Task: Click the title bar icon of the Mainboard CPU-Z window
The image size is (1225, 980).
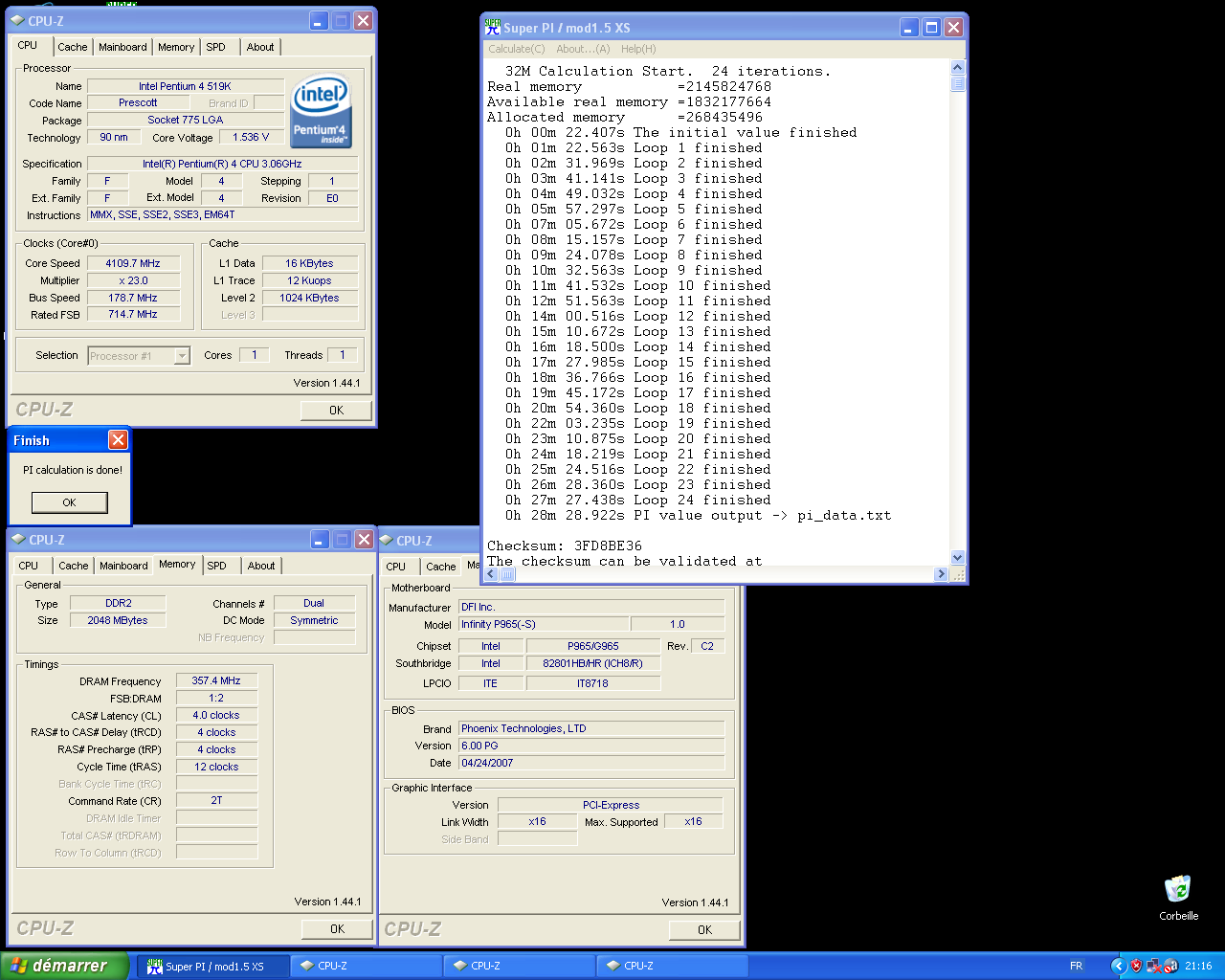Action: coord(387,541)
